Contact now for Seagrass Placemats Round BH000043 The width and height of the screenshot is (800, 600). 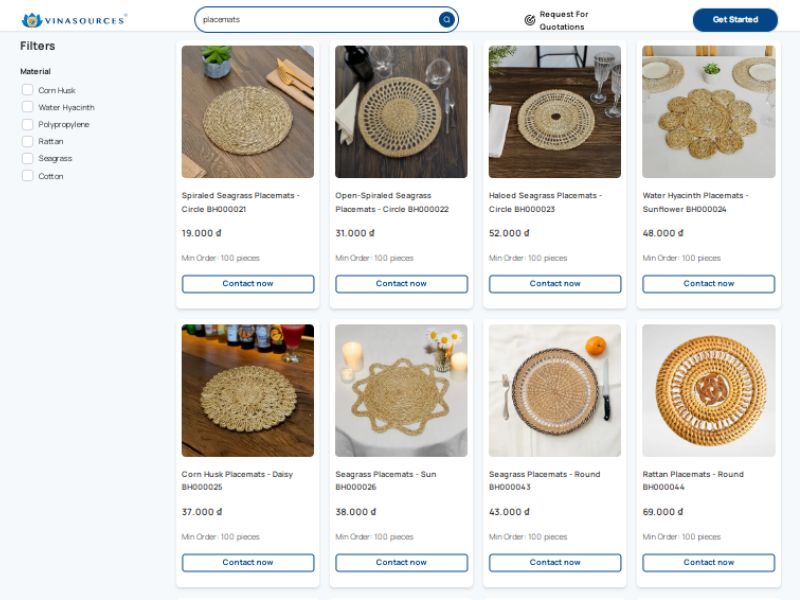555,563
